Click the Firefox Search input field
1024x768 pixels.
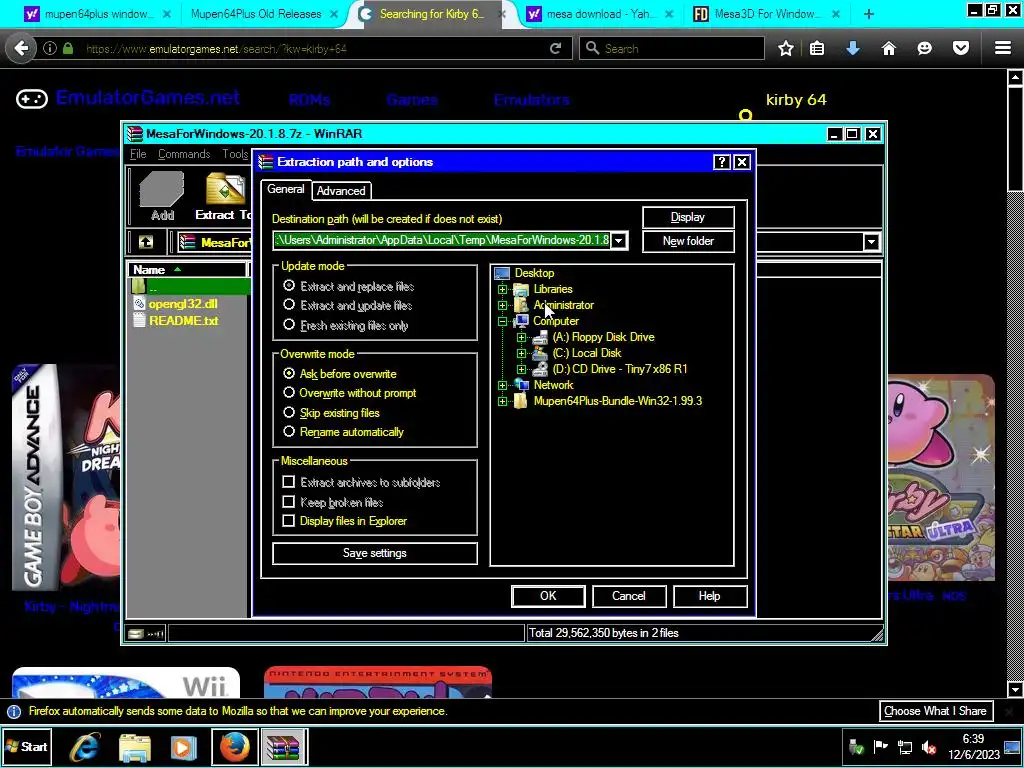[671, 48]
